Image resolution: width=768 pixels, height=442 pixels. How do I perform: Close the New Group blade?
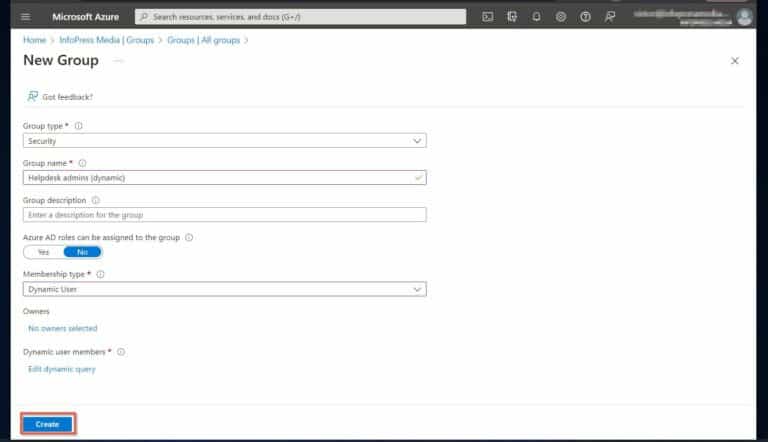735,61
